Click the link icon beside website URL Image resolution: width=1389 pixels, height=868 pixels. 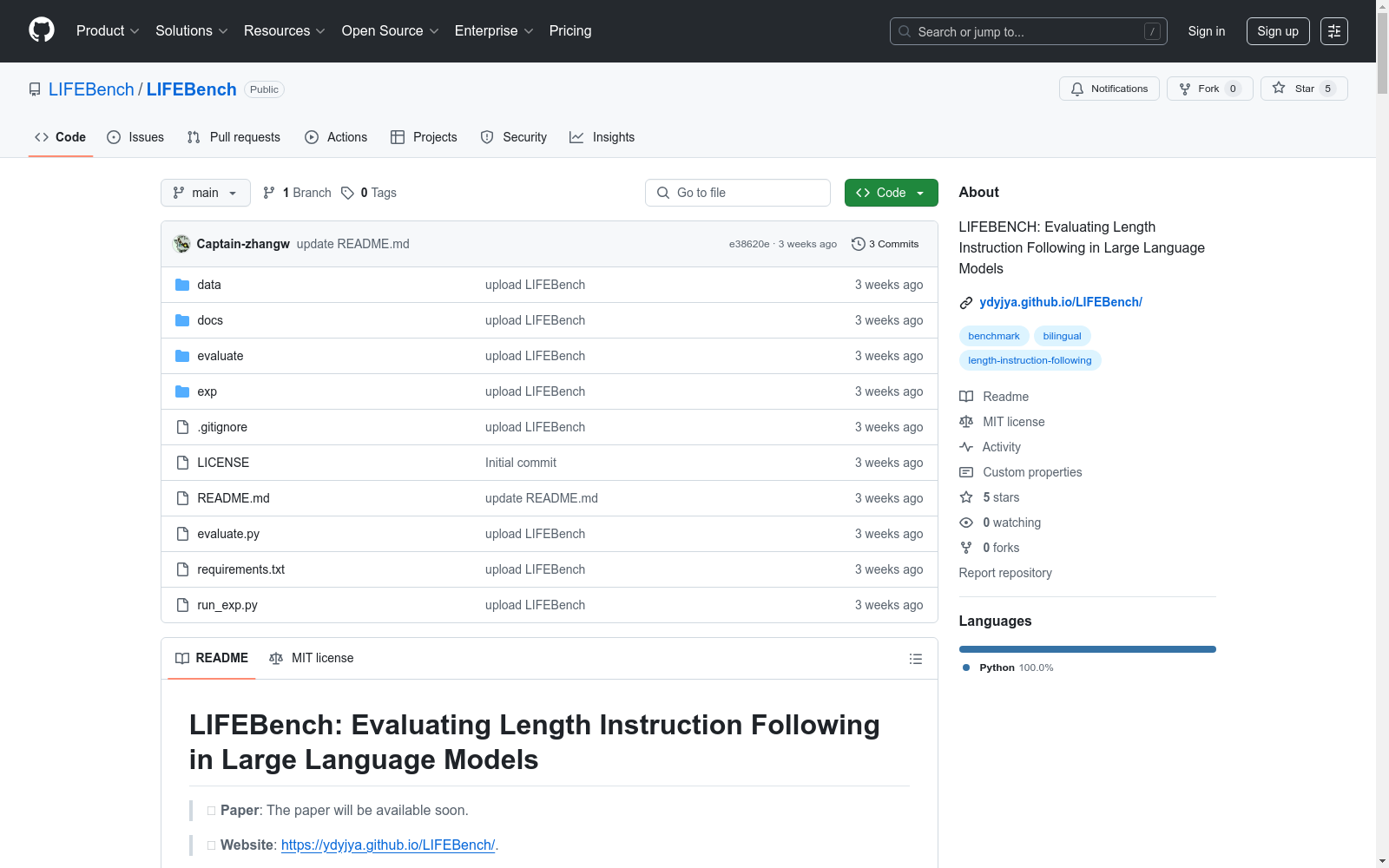966,303
